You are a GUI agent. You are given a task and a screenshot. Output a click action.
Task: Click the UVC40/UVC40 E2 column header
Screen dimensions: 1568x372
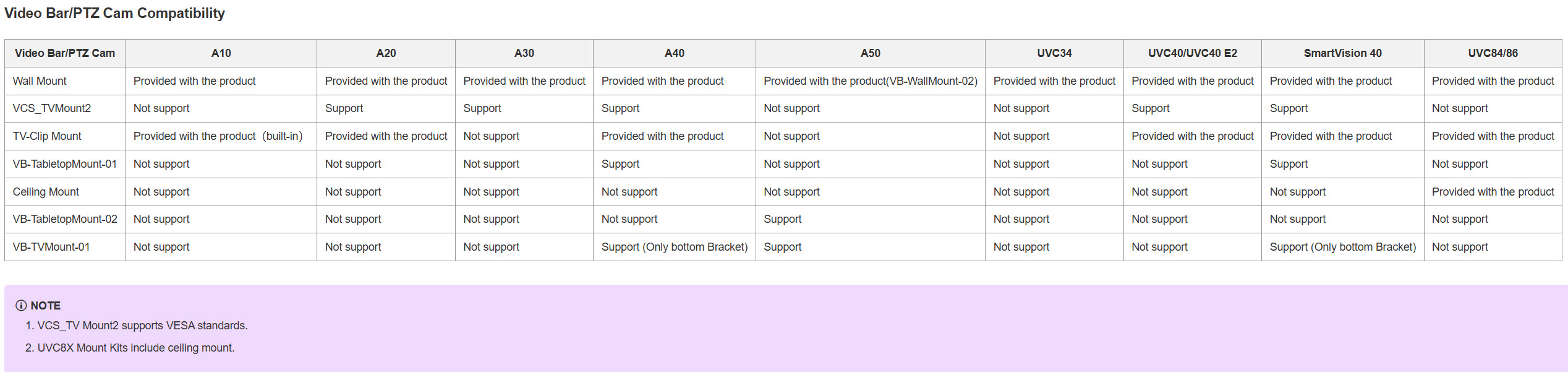coord(1193,53)
